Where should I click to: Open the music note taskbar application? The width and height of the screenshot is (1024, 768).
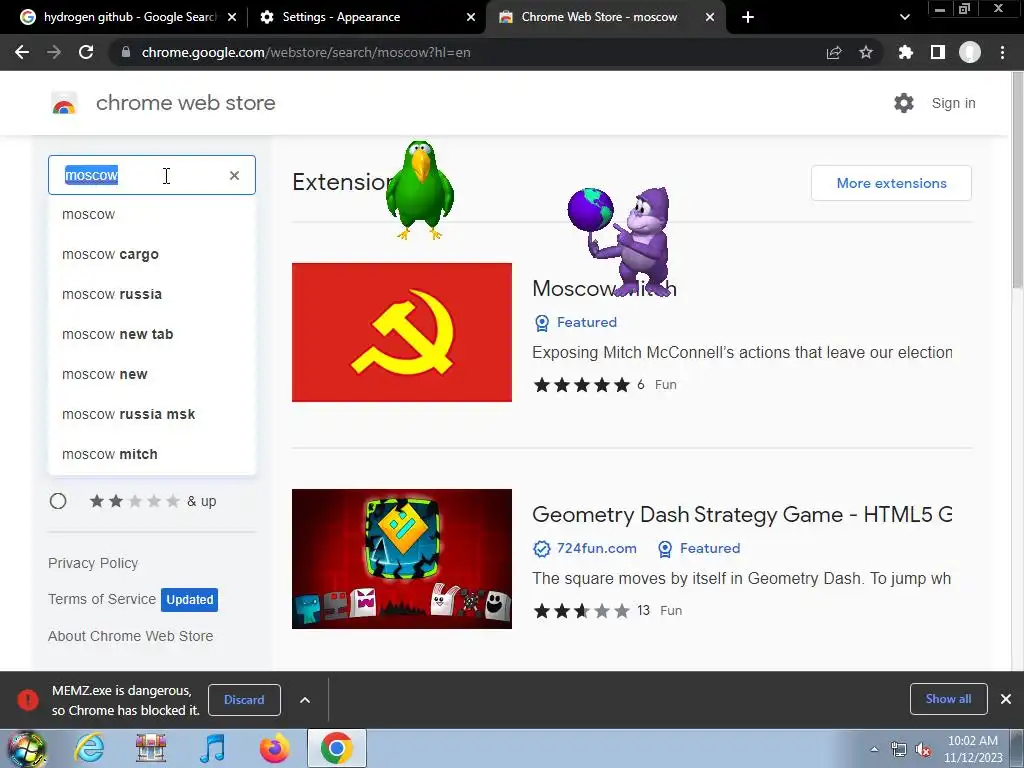point(212,748)
